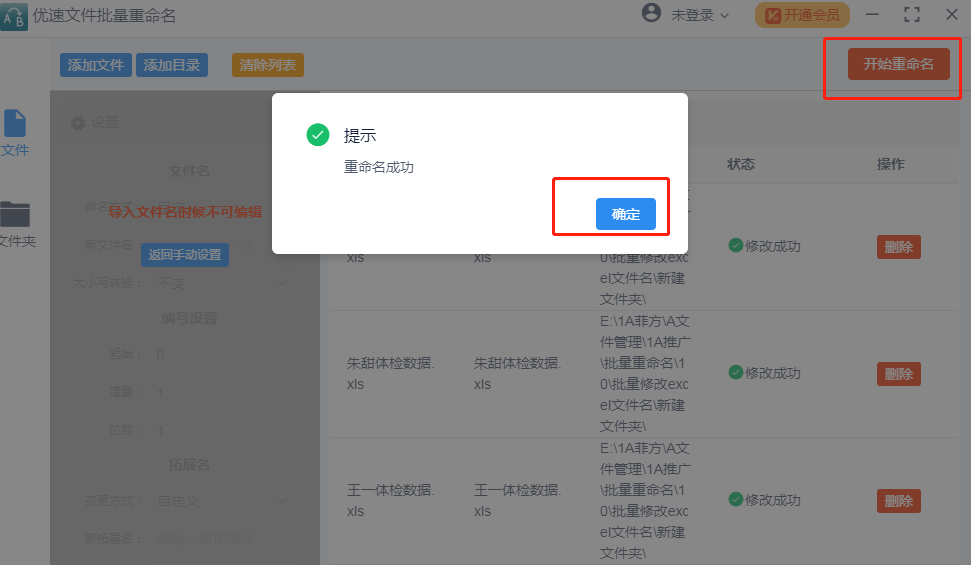Click the settings gear icon beside 设置
The width and height of the screenshot is (971, 565).
coord(78,123)
